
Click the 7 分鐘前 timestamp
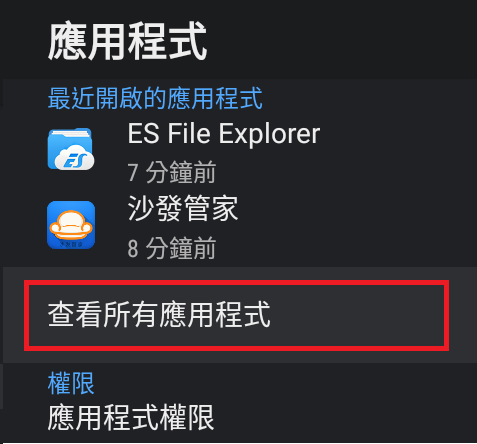172,172
